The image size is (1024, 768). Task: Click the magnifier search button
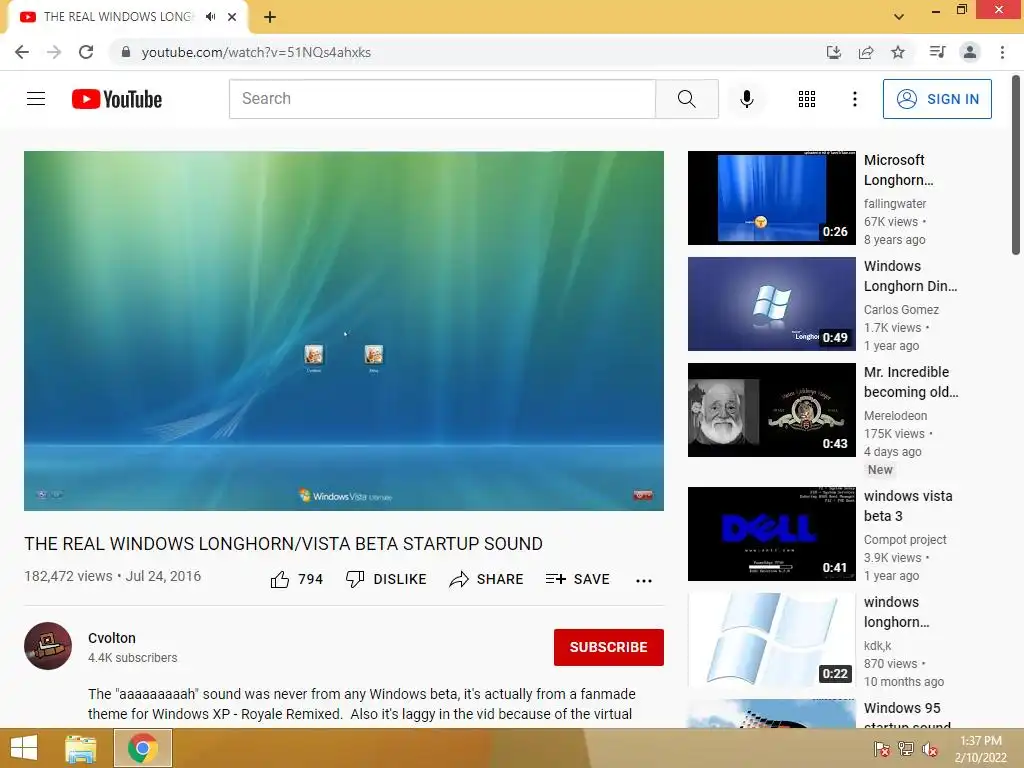coord(686,99)
